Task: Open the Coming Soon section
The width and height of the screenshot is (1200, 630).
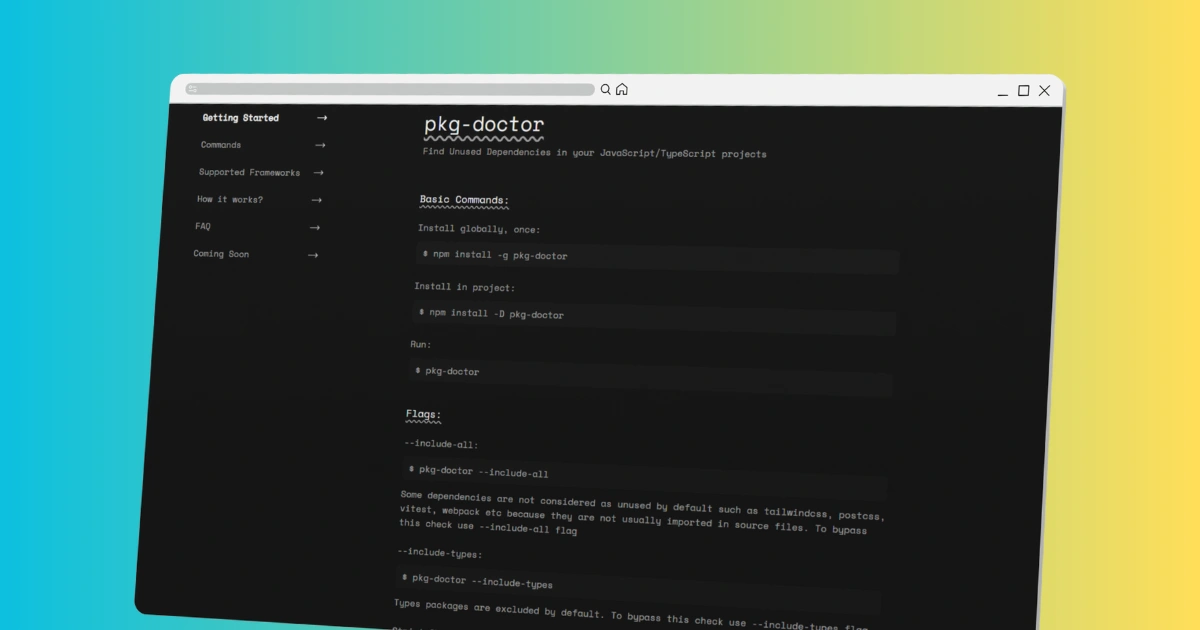Action: (220, 254)
